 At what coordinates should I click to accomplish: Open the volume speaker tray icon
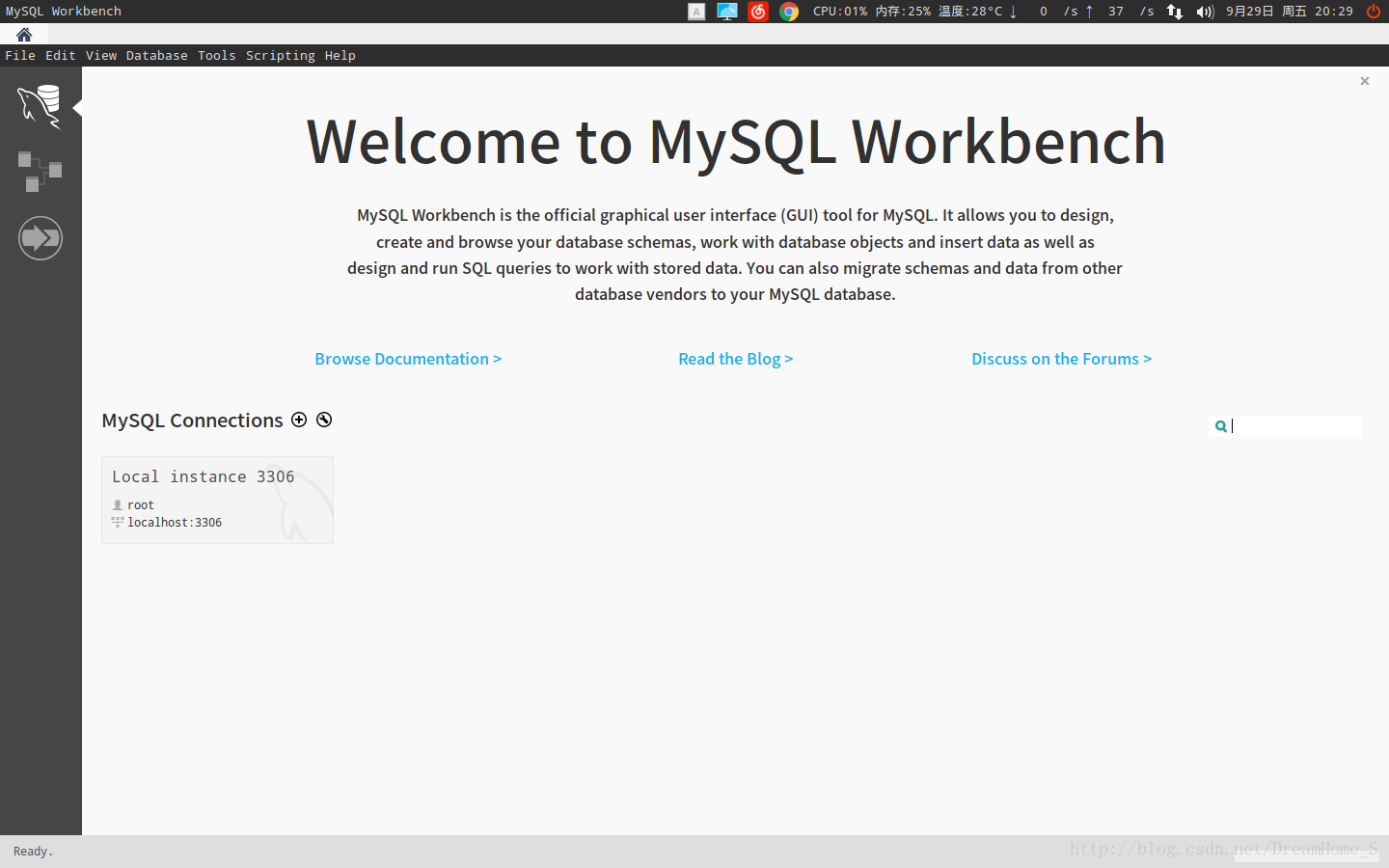(x=1205, y=12)
